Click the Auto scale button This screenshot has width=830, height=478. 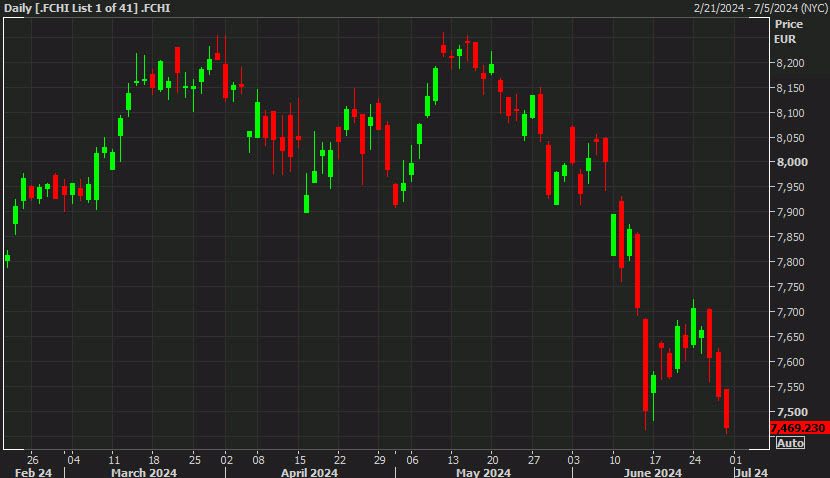click(x=790, y=443)
